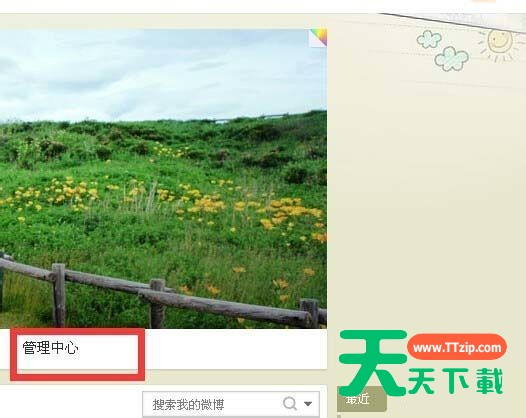Click the larger lower cloud doodle

(451, 59)
